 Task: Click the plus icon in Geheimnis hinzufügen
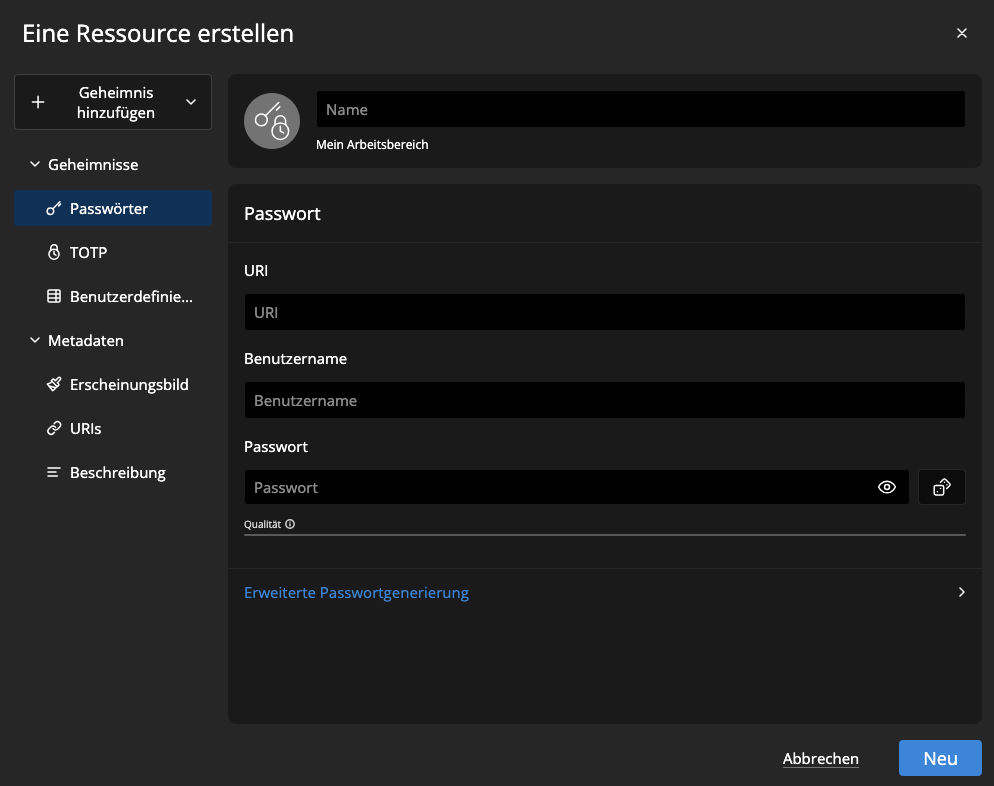(38, 102)
